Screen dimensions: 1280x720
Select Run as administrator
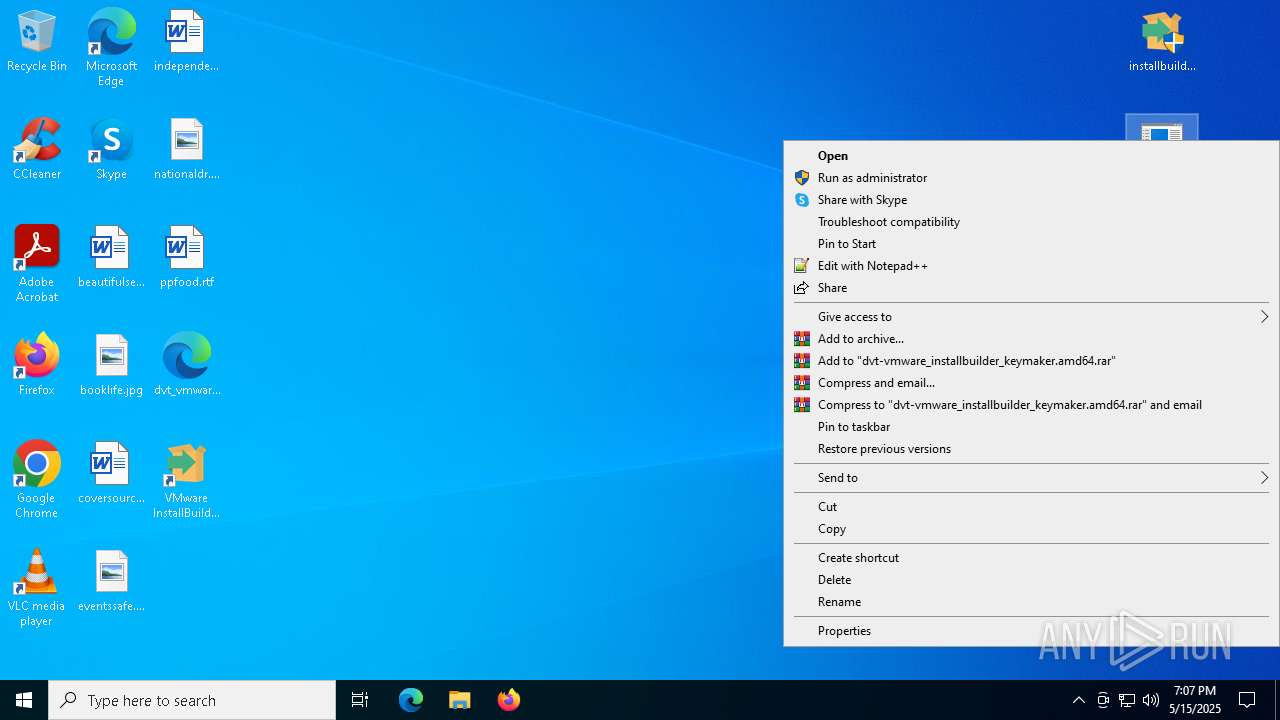(x=1031, y=178)
